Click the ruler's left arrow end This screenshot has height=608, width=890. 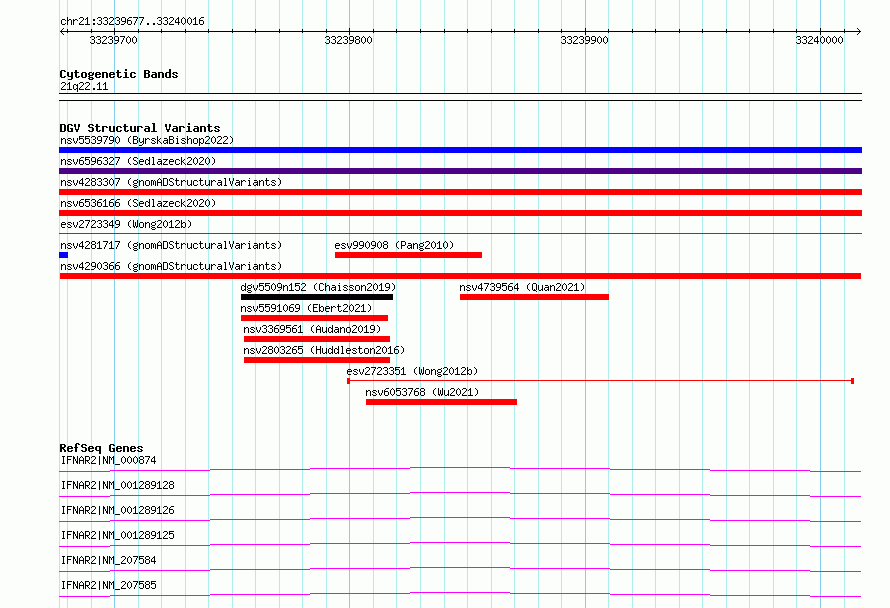coord(62,31)
